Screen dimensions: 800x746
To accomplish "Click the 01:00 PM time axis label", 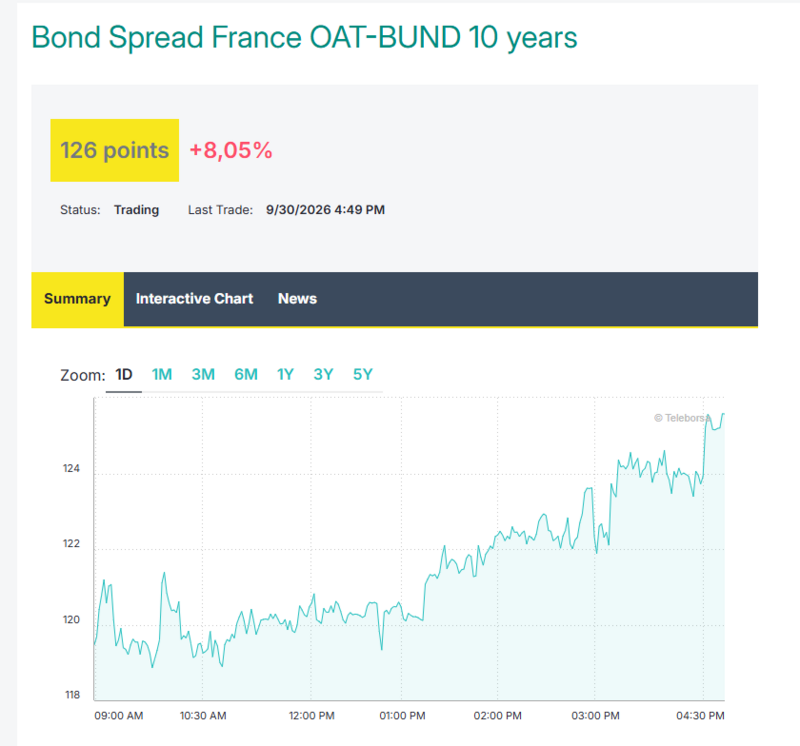I will coord(403,716).
